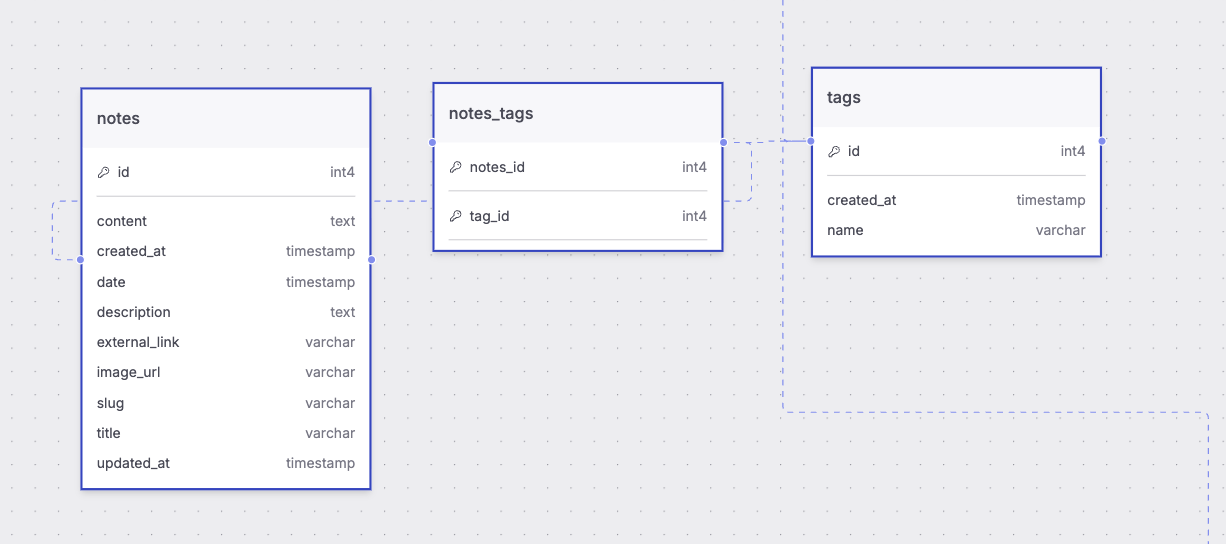
Task: Click the date column in notes
Action: point(226,282)
